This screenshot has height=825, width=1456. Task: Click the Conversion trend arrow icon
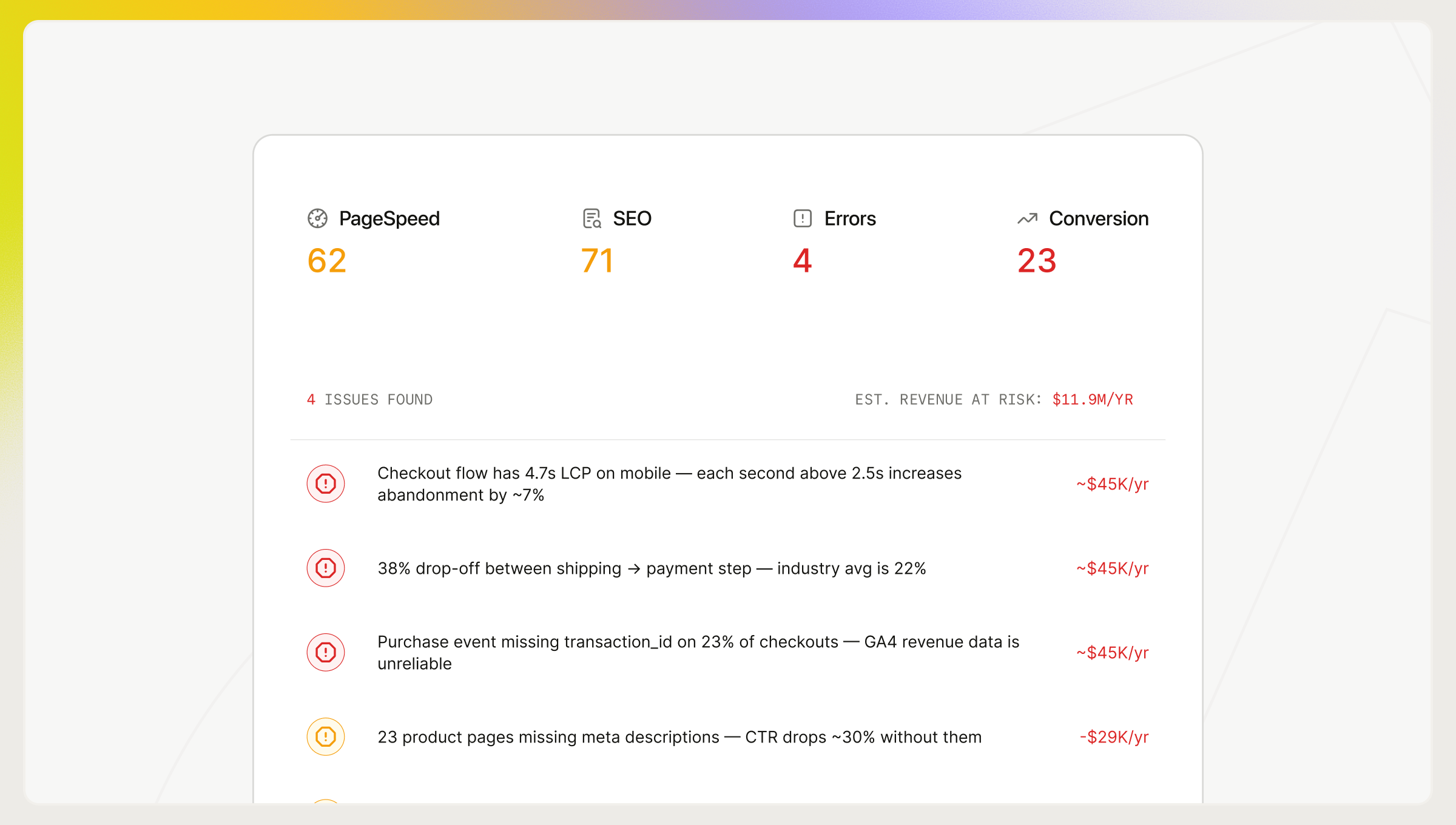point(1028,218)
